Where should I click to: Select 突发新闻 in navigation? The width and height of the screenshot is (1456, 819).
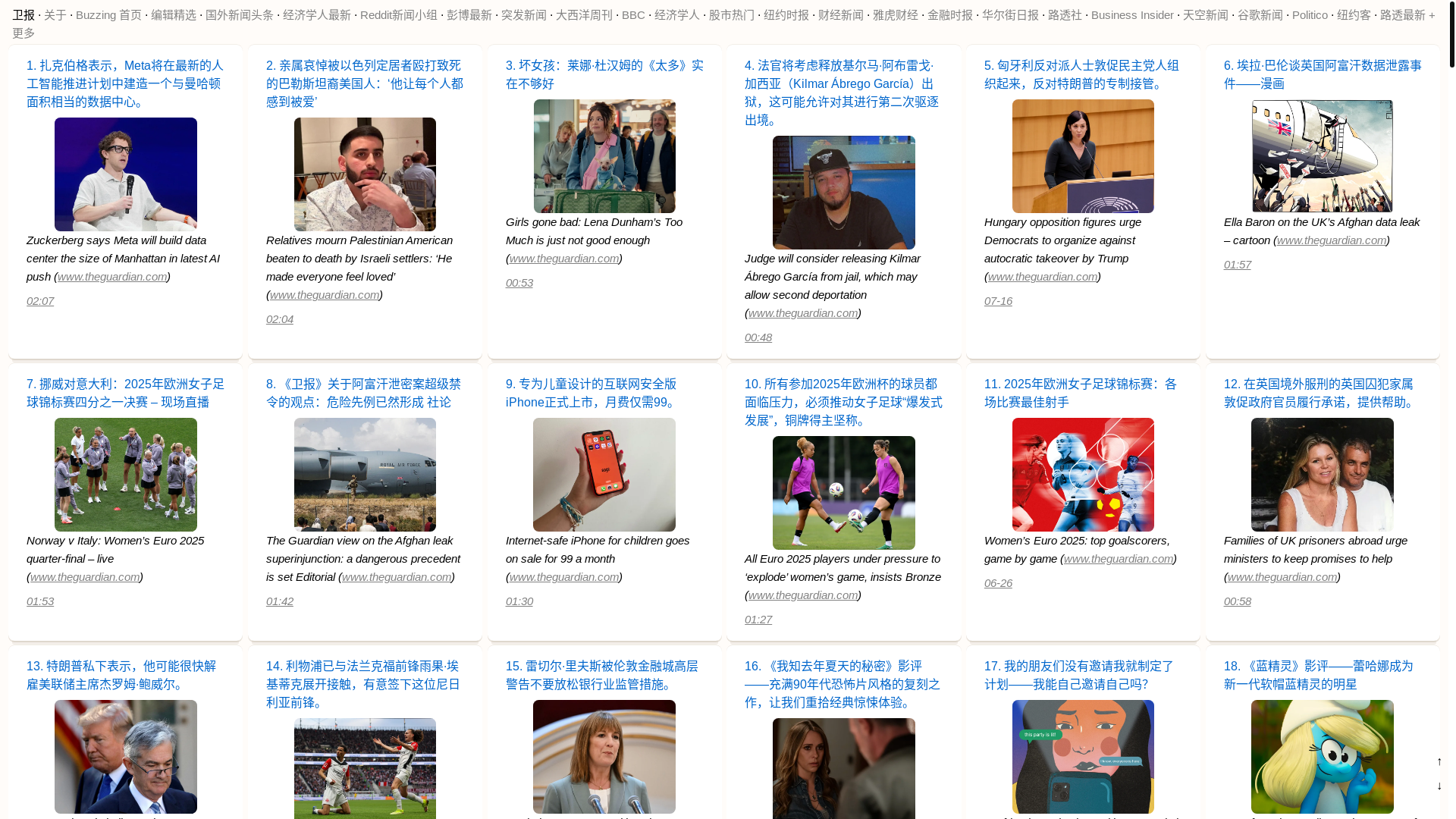(524, 15)
